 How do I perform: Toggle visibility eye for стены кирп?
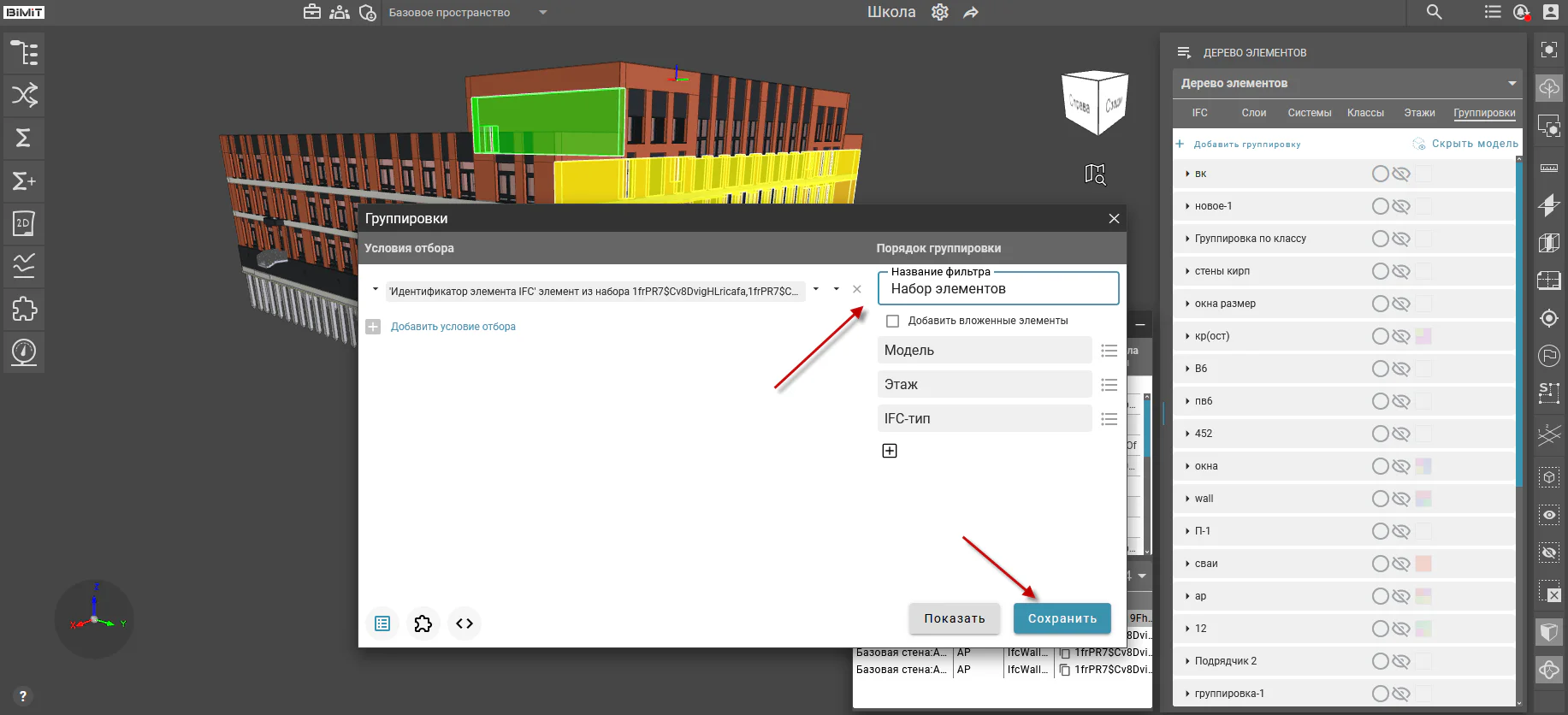coord(1400,271)
